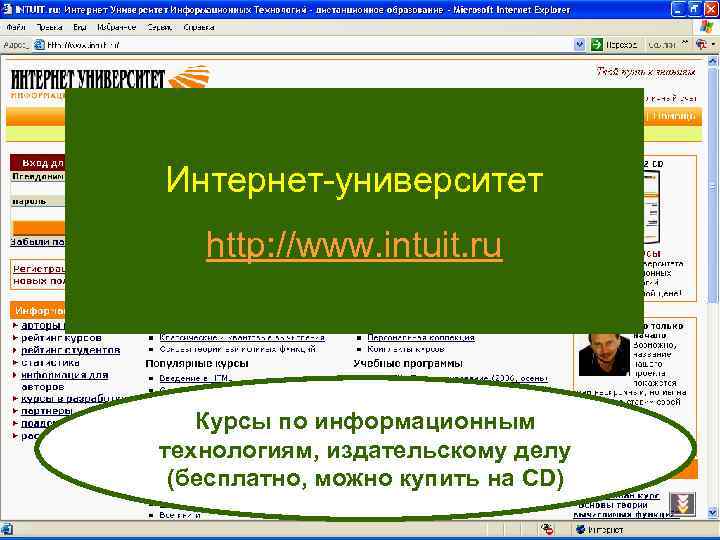Click the Windows flag logo in the menu bar

click(706, 27)
